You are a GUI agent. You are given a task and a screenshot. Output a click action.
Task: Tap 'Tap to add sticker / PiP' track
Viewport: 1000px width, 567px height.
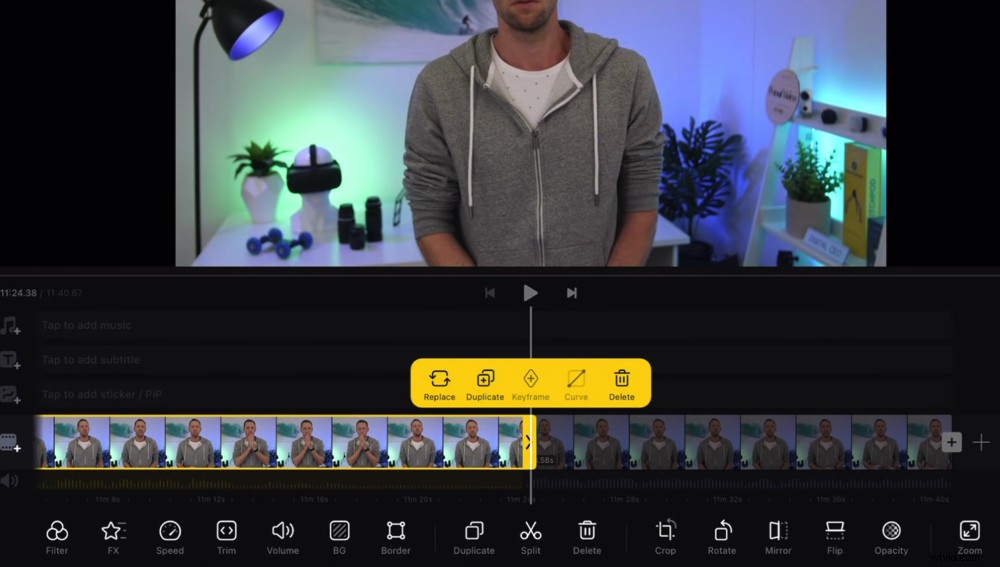pyautogui.click(x=494, y=394)
